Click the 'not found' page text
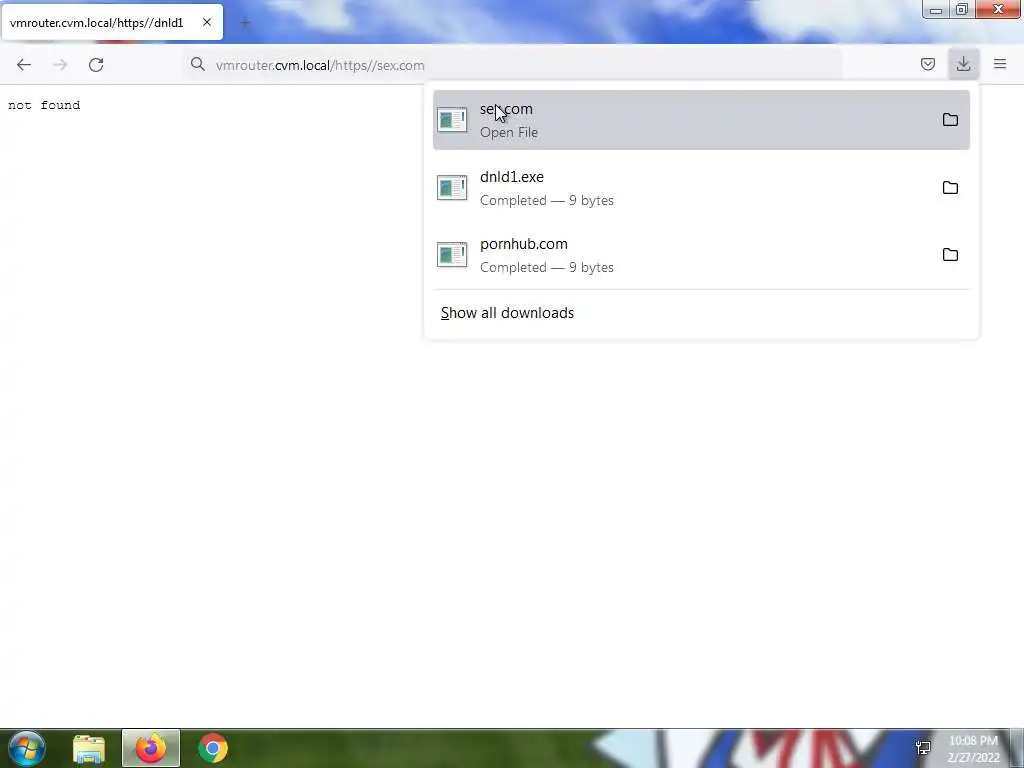The width and height of the screenshot is (1024, 768). (x=44, y=105)
